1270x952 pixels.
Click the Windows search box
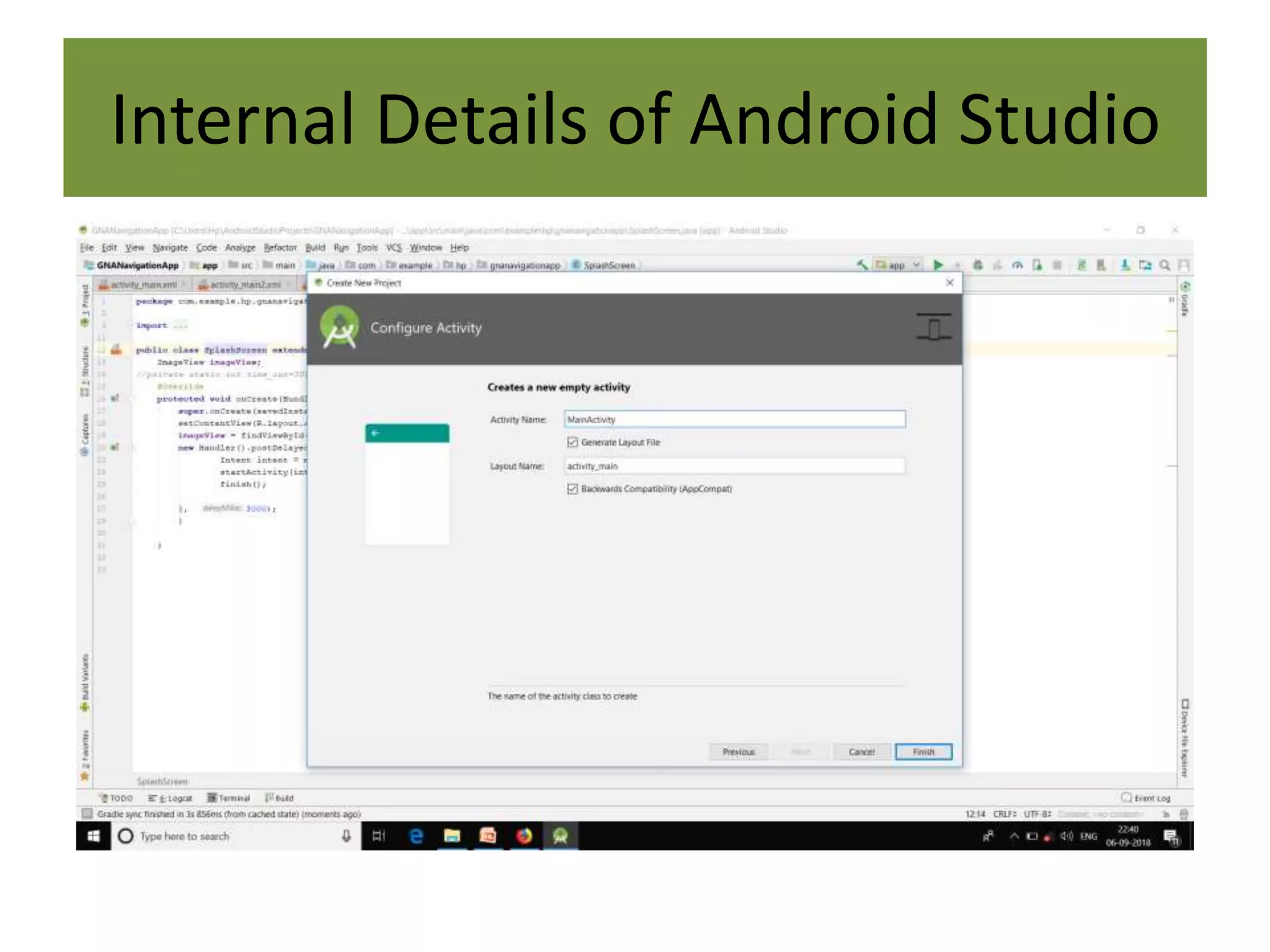[x=236, y=836]
